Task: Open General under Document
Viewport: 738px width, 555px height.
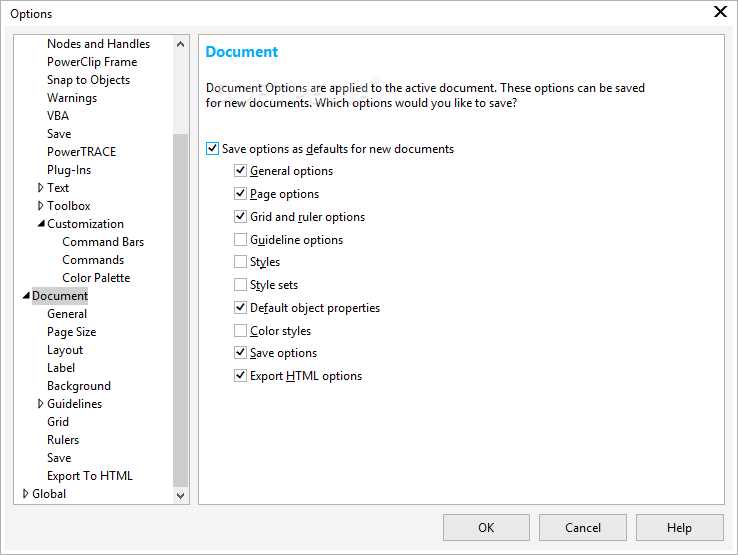Action: [x=67, y=314]
